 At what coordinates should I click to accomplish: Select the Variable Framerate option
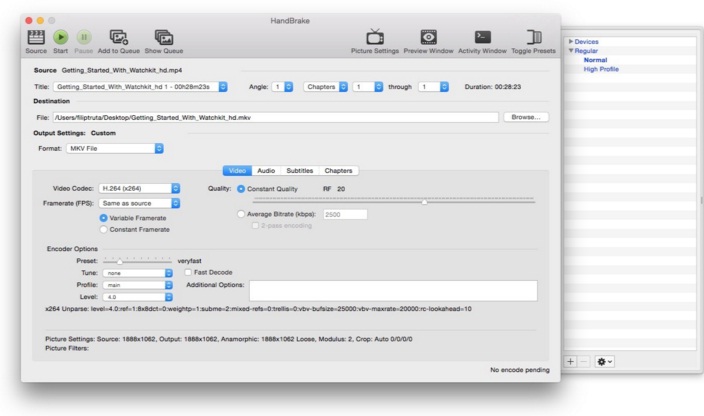coord(103,218)
